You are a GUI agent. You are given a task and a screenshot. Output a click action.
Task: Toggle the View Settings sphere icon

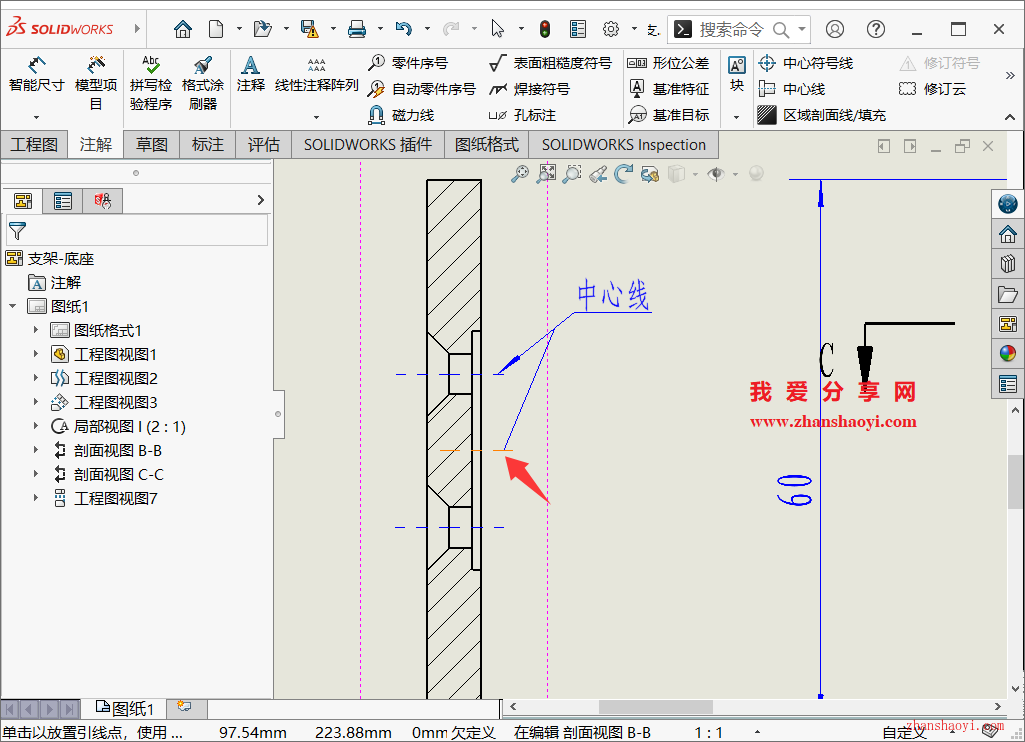click(756, 173)
